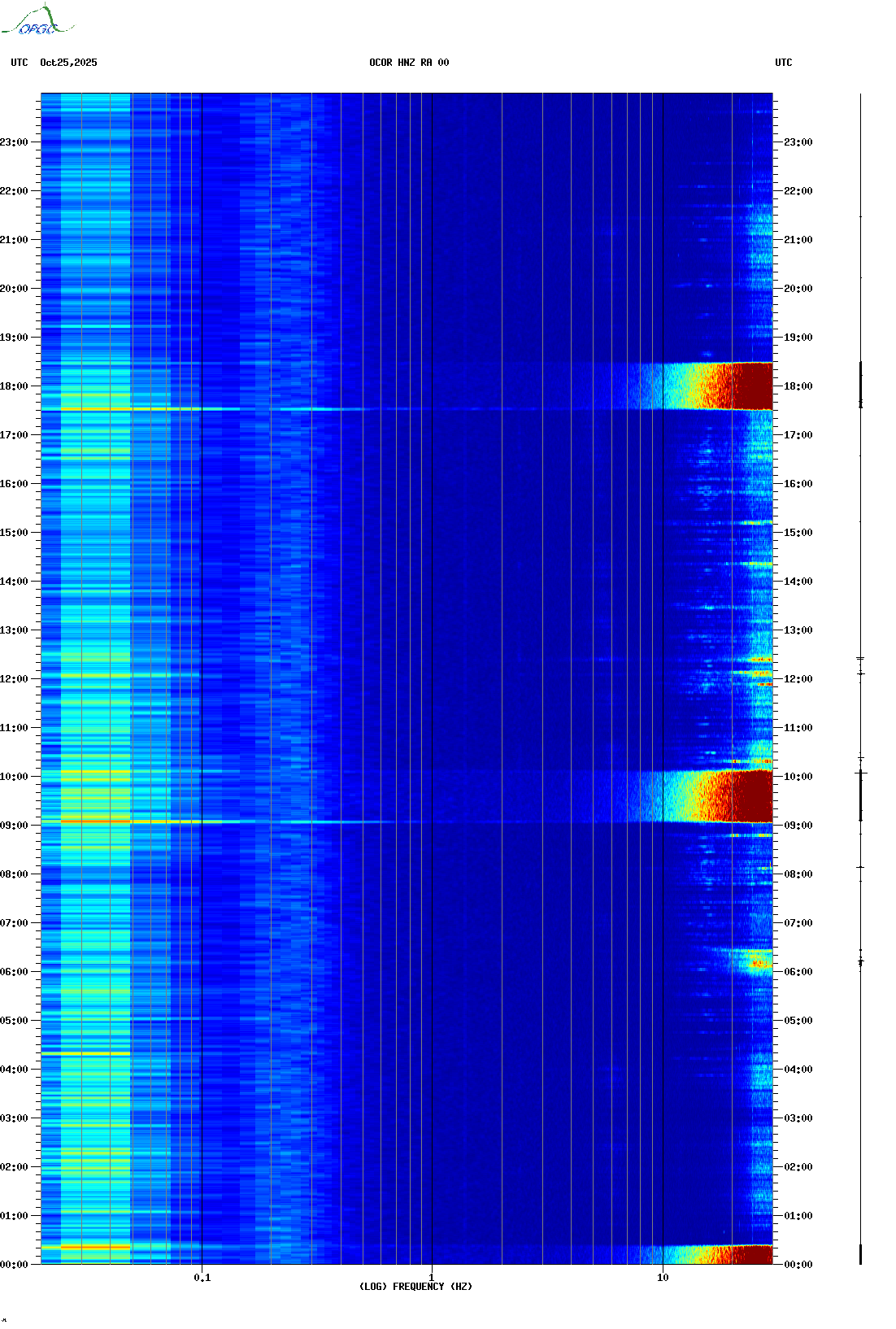Click the red high-frequency burst near 18:00
Image resolution: width=896 pixels, height=1329 pixels.
(x=744, y=386)
